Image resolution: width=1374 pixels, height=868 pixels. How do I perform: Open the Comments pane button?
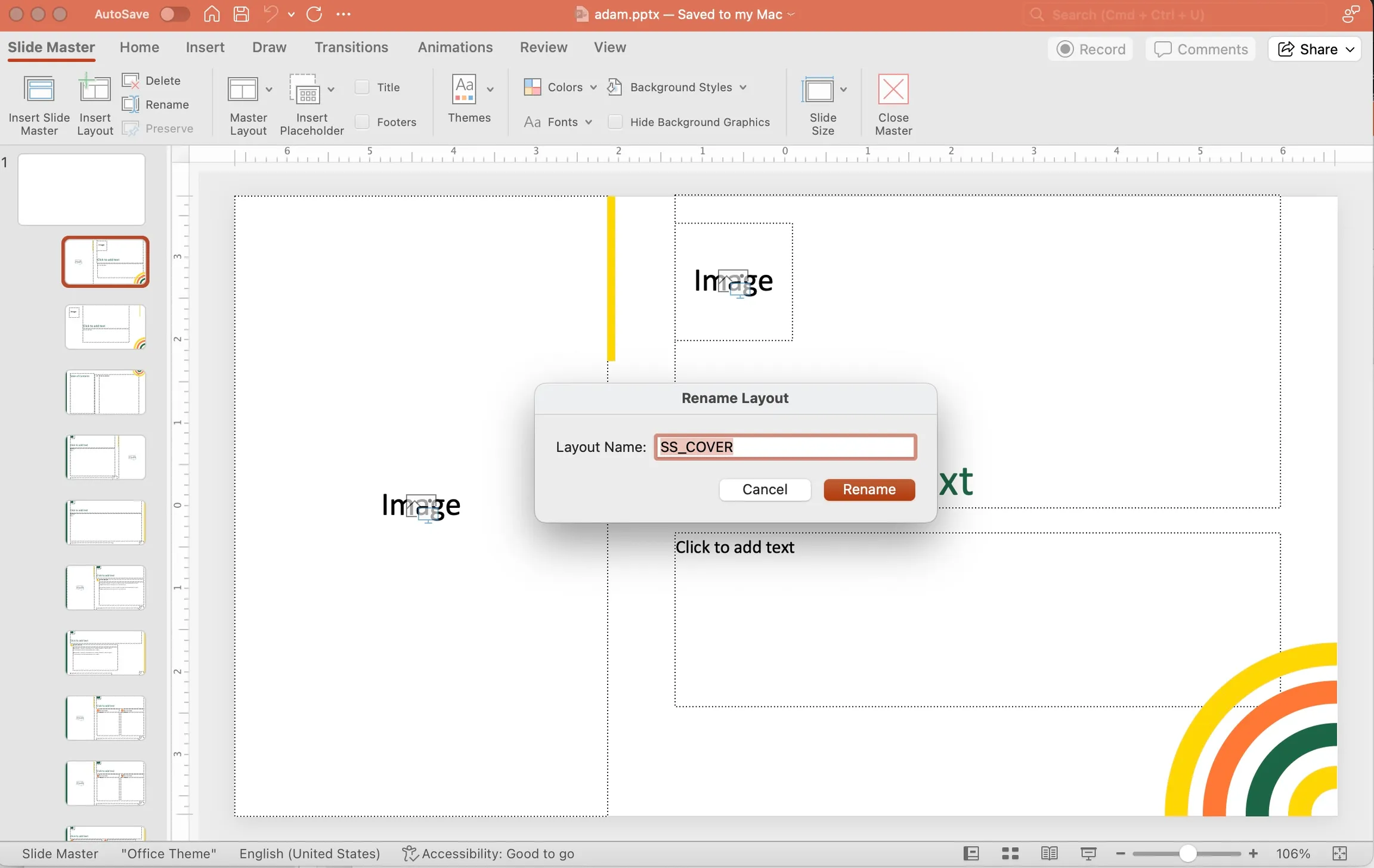[1200, 49]
